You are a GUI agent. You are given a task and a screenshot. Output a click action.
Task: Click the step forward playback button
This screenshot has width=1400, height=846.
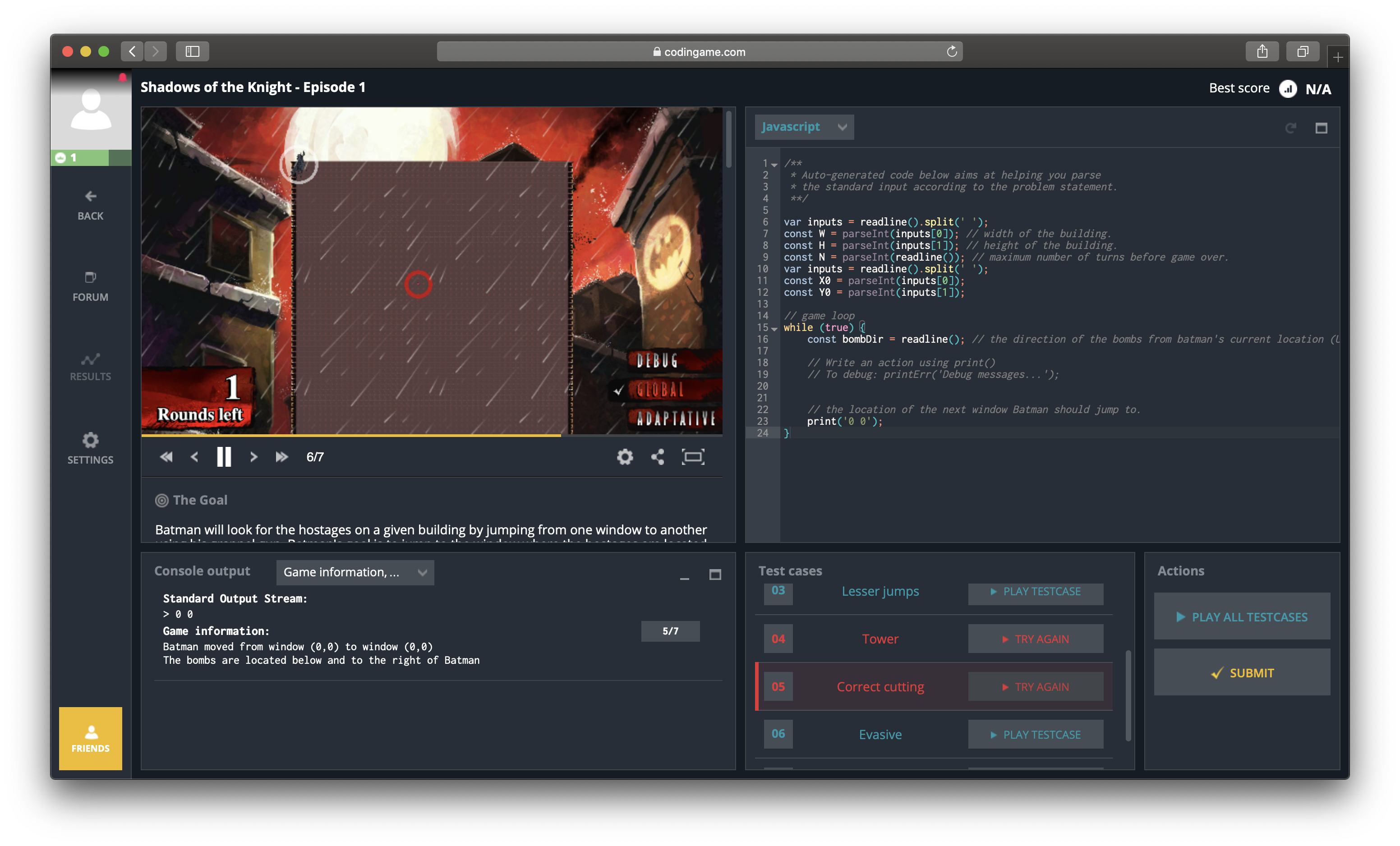[x=253, y=457]
